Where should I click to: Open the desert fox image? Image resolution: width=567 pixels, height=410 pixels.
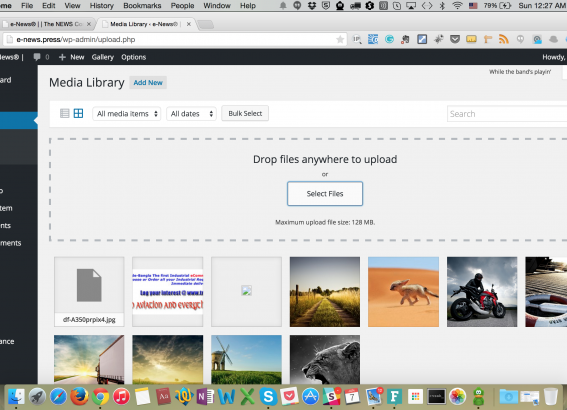point(403,292)
